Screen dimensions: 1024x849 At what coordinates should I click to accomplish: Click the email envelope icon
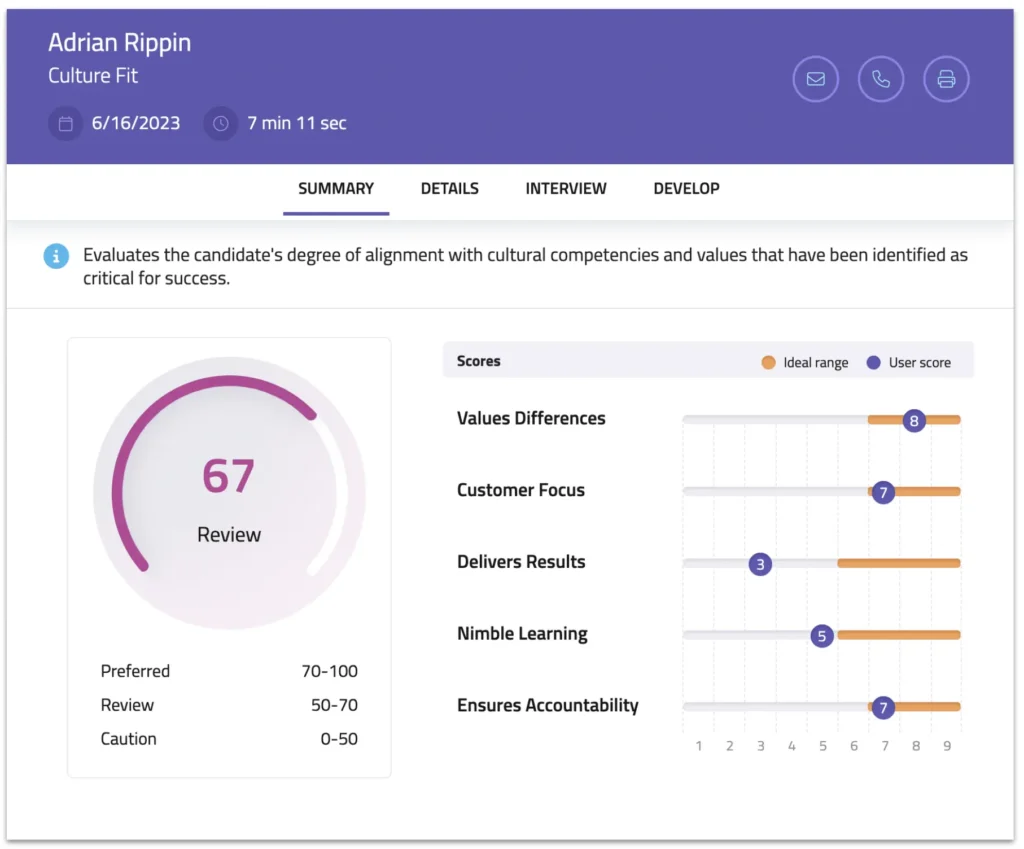click(816, 79)
